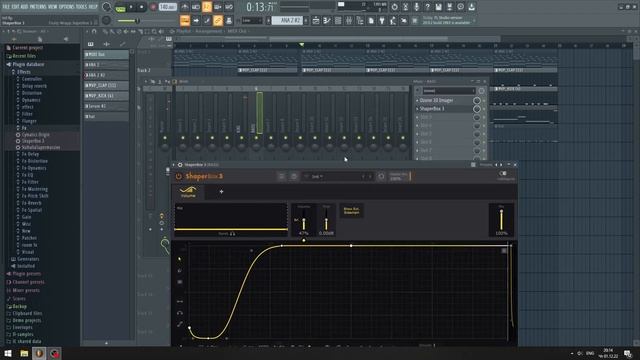Screen dimensions: 640x360
Task: Toggle the highlighted link icon button
Action: pyautogui.click(x=218, y=20)
